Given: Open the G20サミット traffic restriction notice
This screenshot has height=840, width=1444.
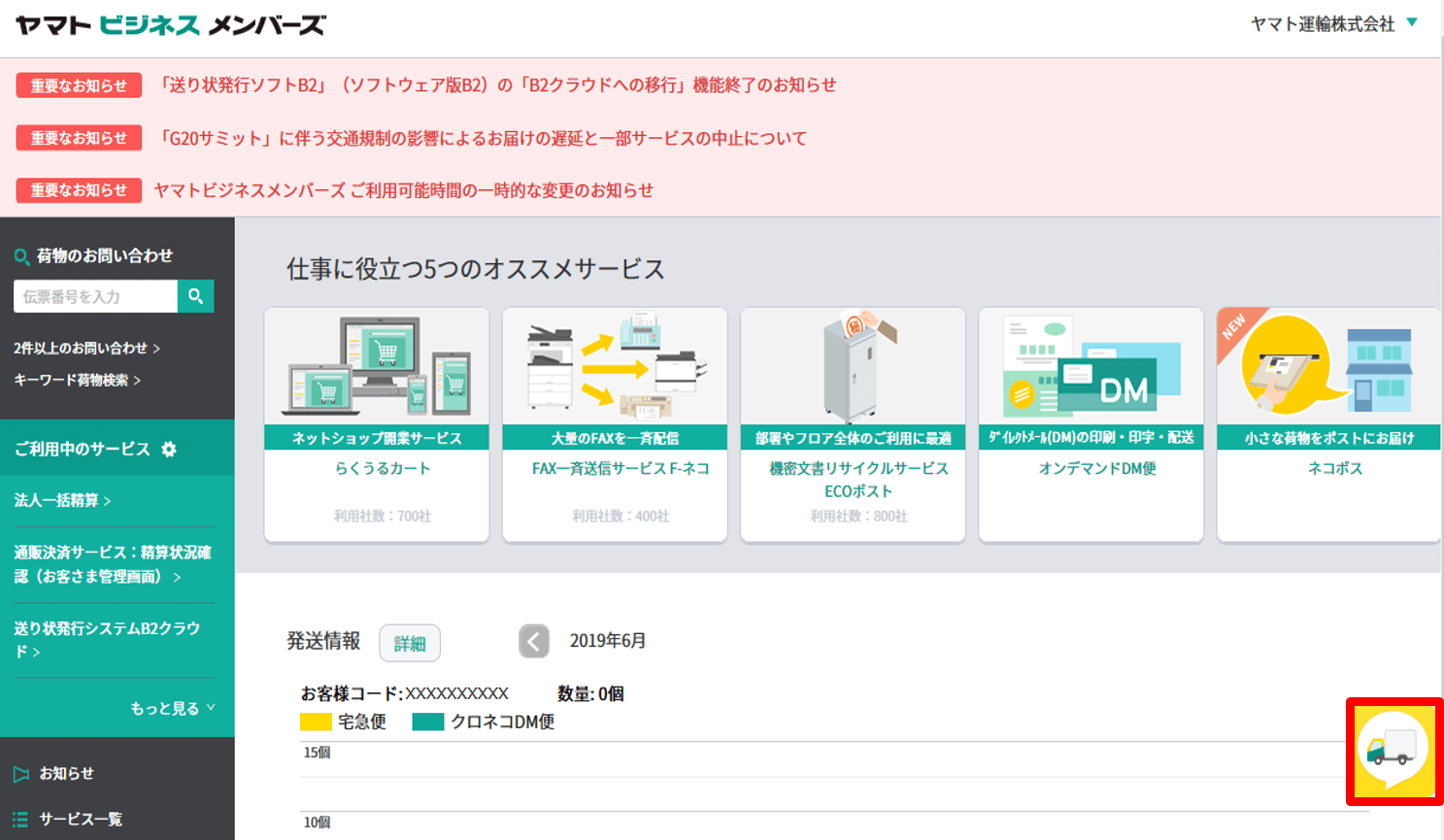Looking at the screenshot, I should [x=482, y=138].
